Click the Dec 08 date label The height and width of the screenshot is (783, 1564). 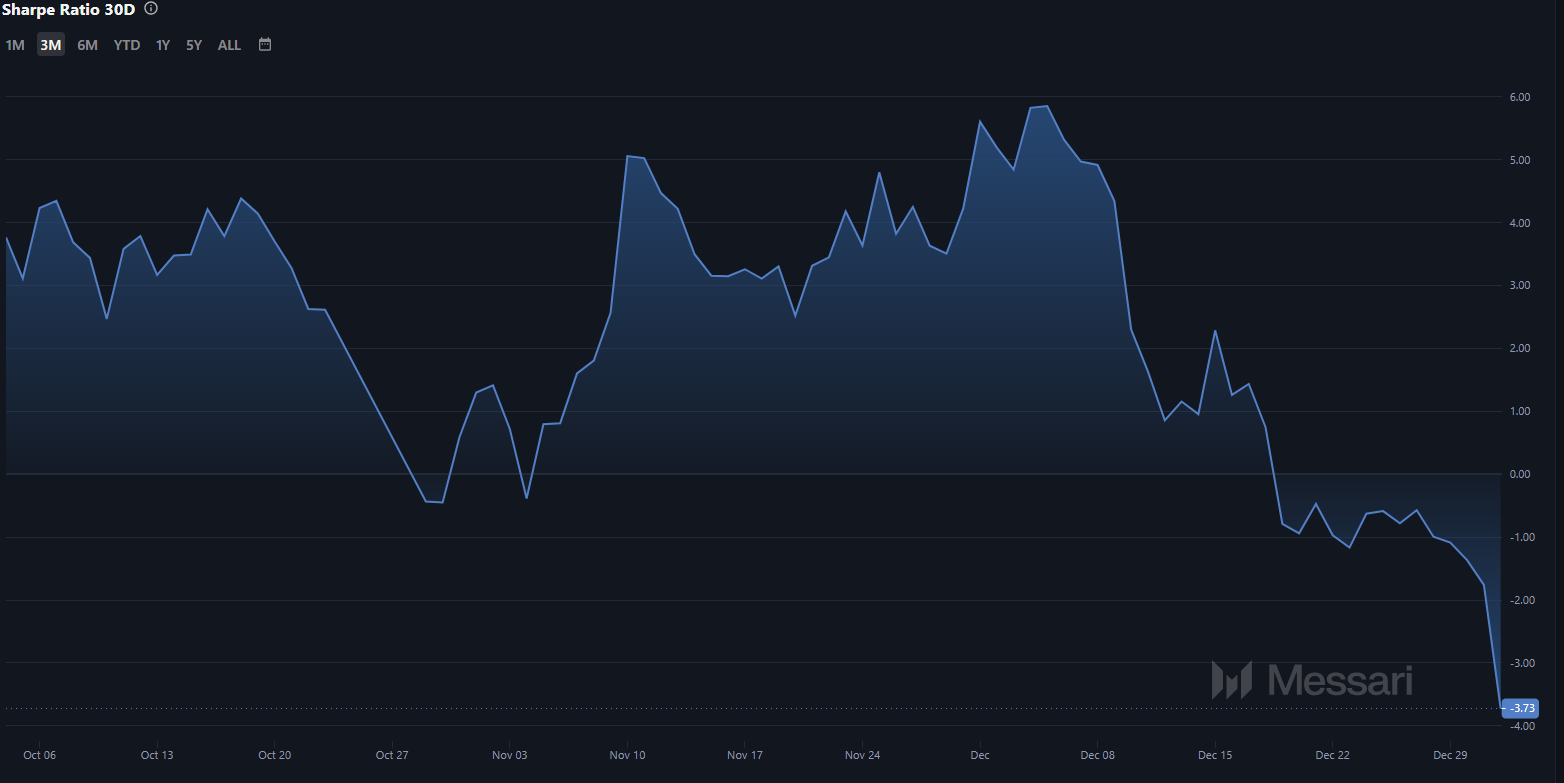[1097, 755]
